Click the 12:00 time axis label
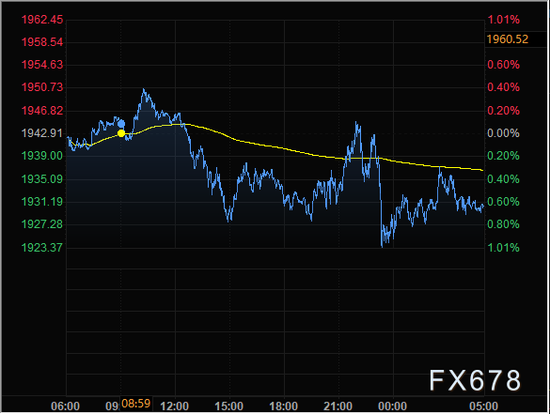The width and height of the screenshot is (550, 414). pyautogui.click(x=174, y=406)
